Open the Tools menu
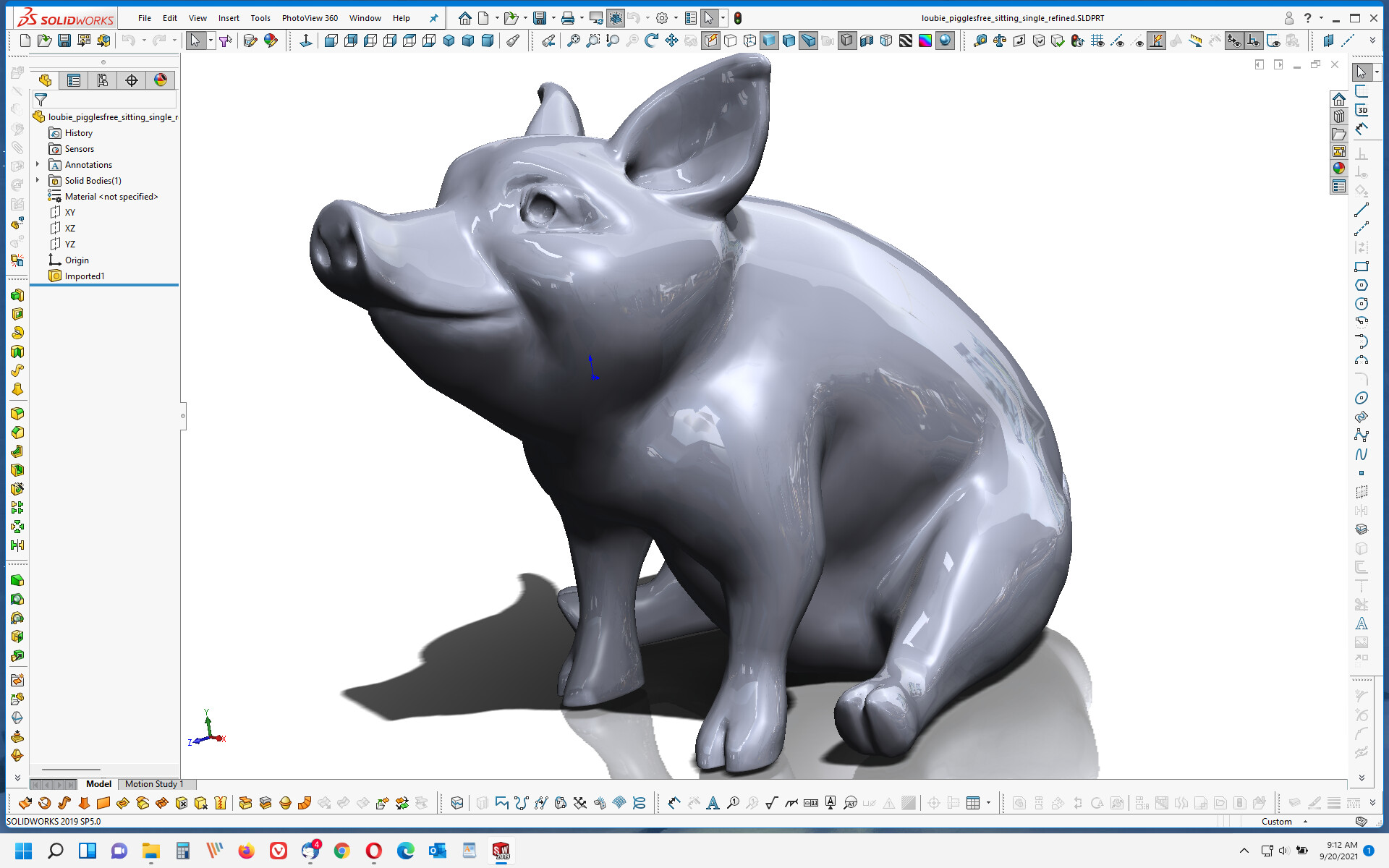Viewport: 1389px width, 868px height. coord(260,18)
